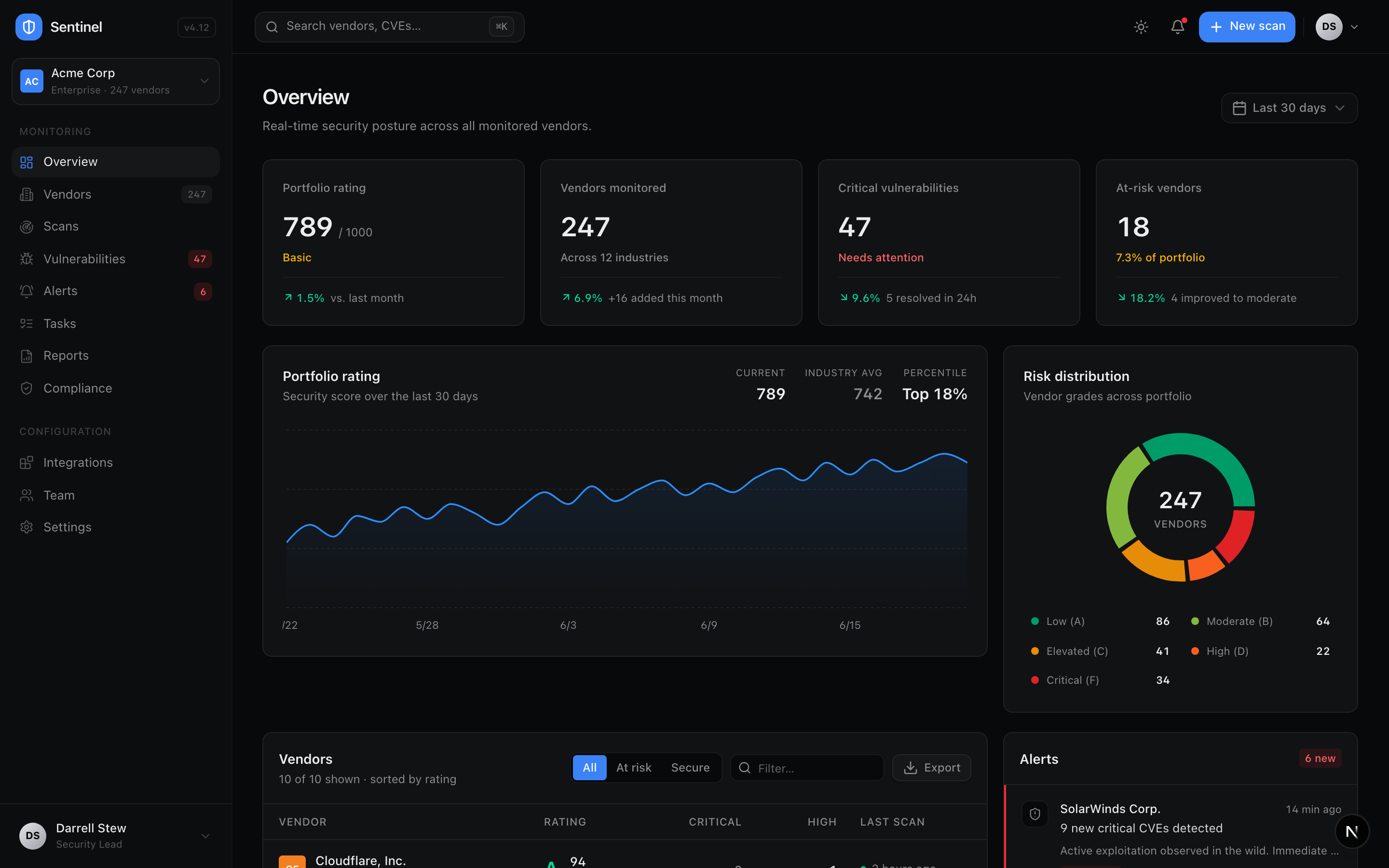Open the Overview page in sidebar
The image size is (1389, 868).
click(115, 163)
